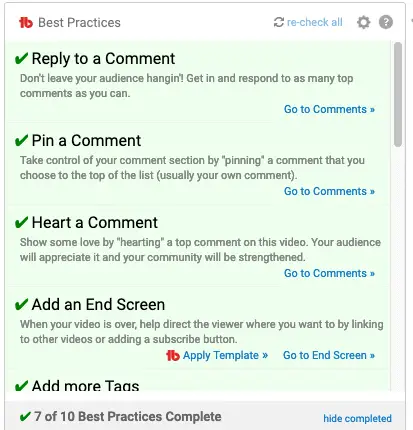Click the vertical scrollbar thumb in the list
This screenshot has height=430, width=413.
[397, 94]
